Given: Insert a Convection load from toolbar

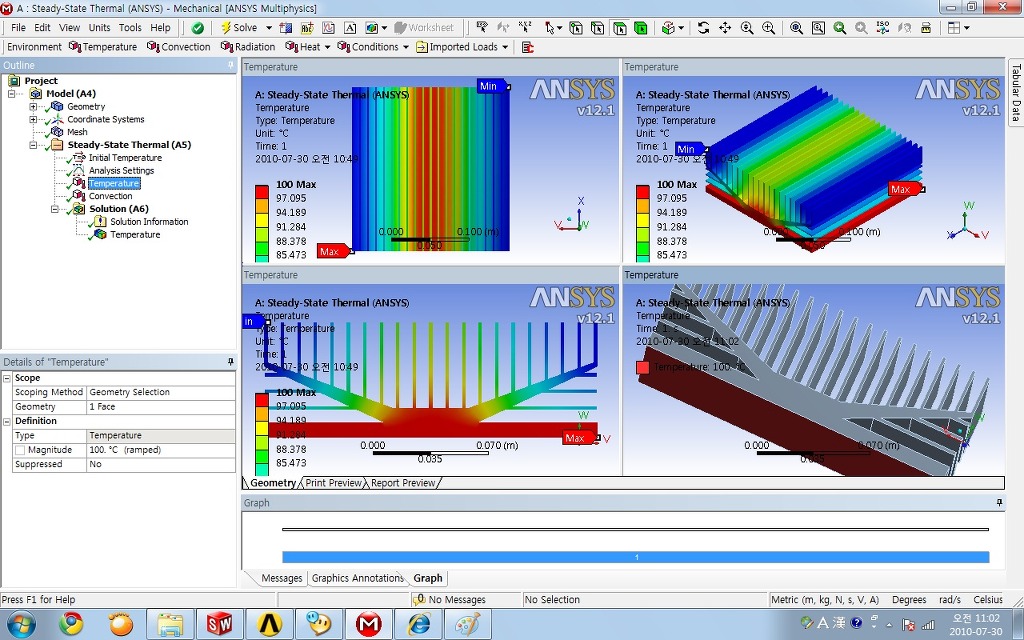Looking at the screenshot, I should point(178,46).
